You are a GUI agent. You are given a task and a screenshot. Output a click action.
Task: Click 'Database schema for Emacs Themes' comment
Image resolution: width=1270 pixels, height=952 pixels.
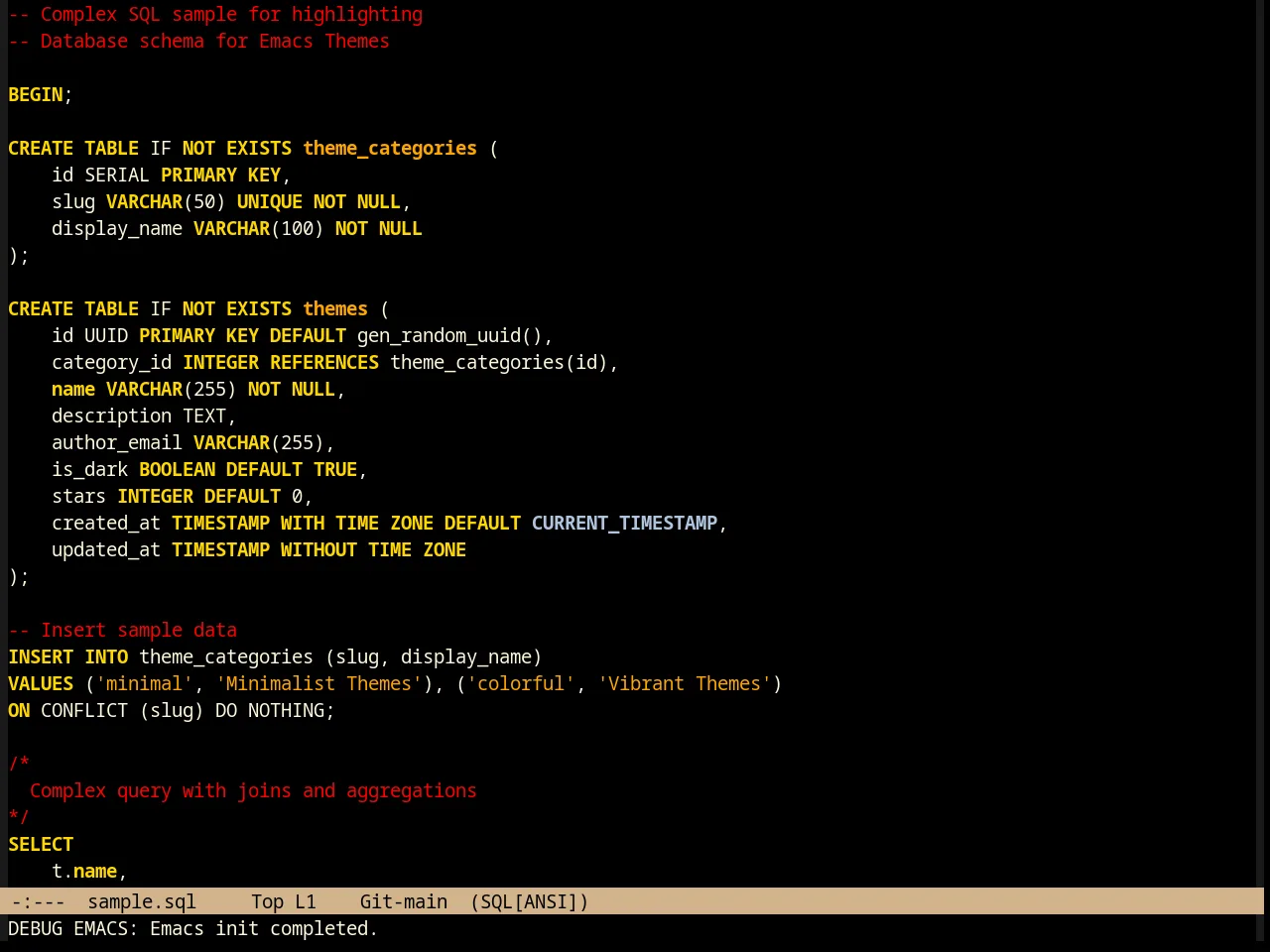coord(198,41)
